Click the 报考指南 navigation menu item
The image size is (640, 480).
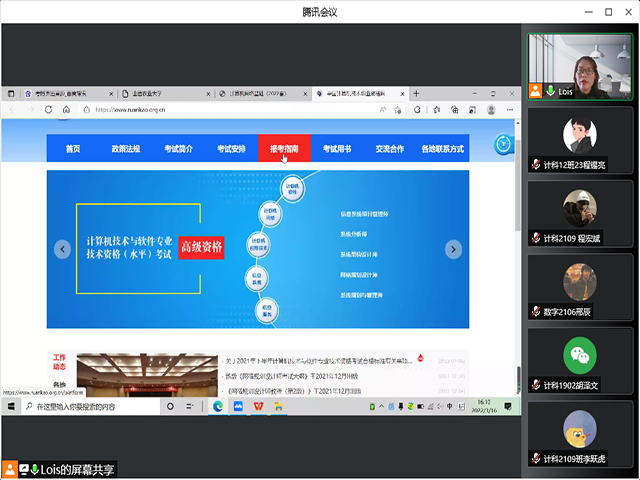tap(284, 149)
